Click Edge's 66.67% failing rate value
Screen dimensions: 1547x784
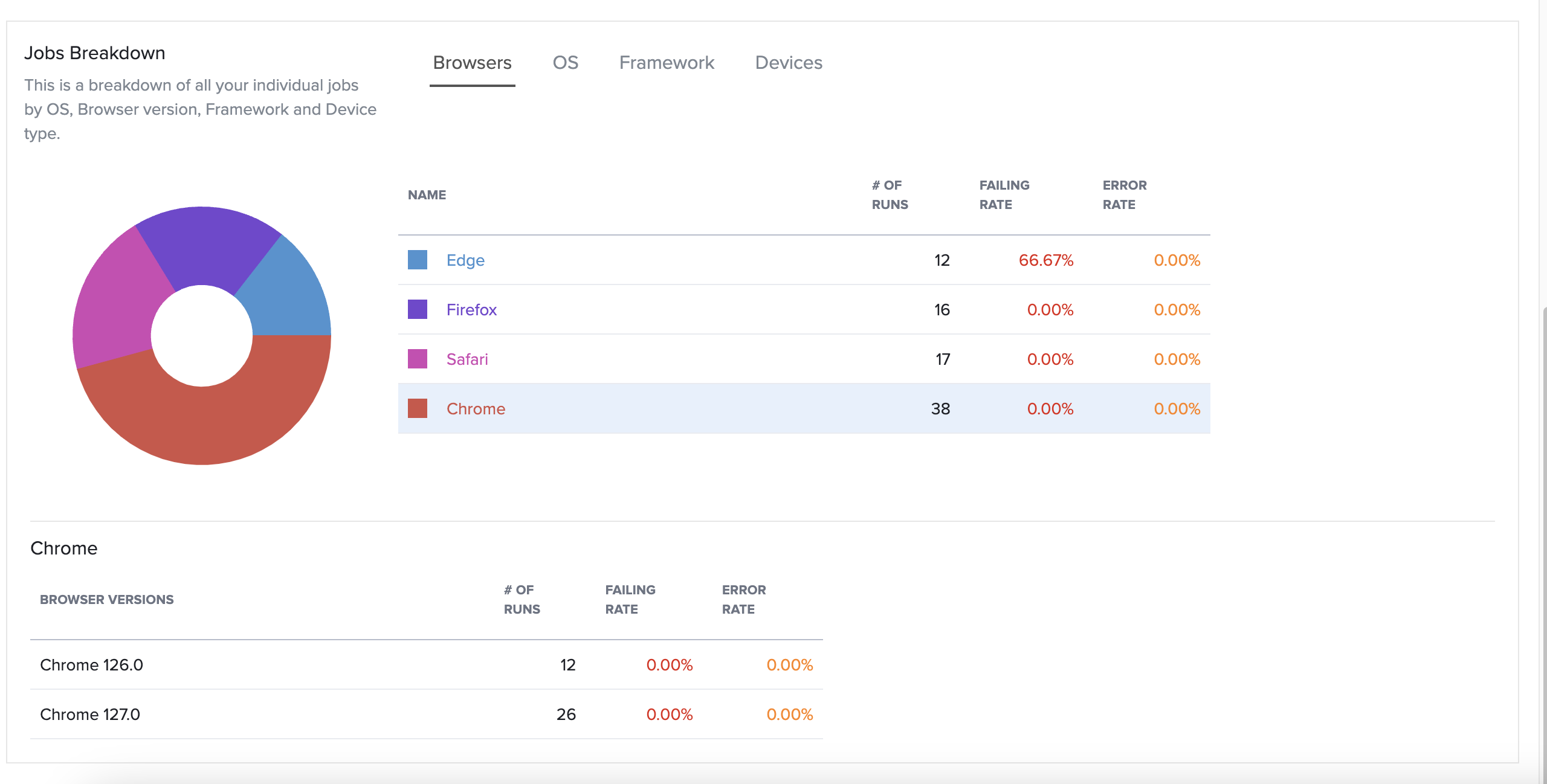pyautogui.click(x=1045, y=260)
